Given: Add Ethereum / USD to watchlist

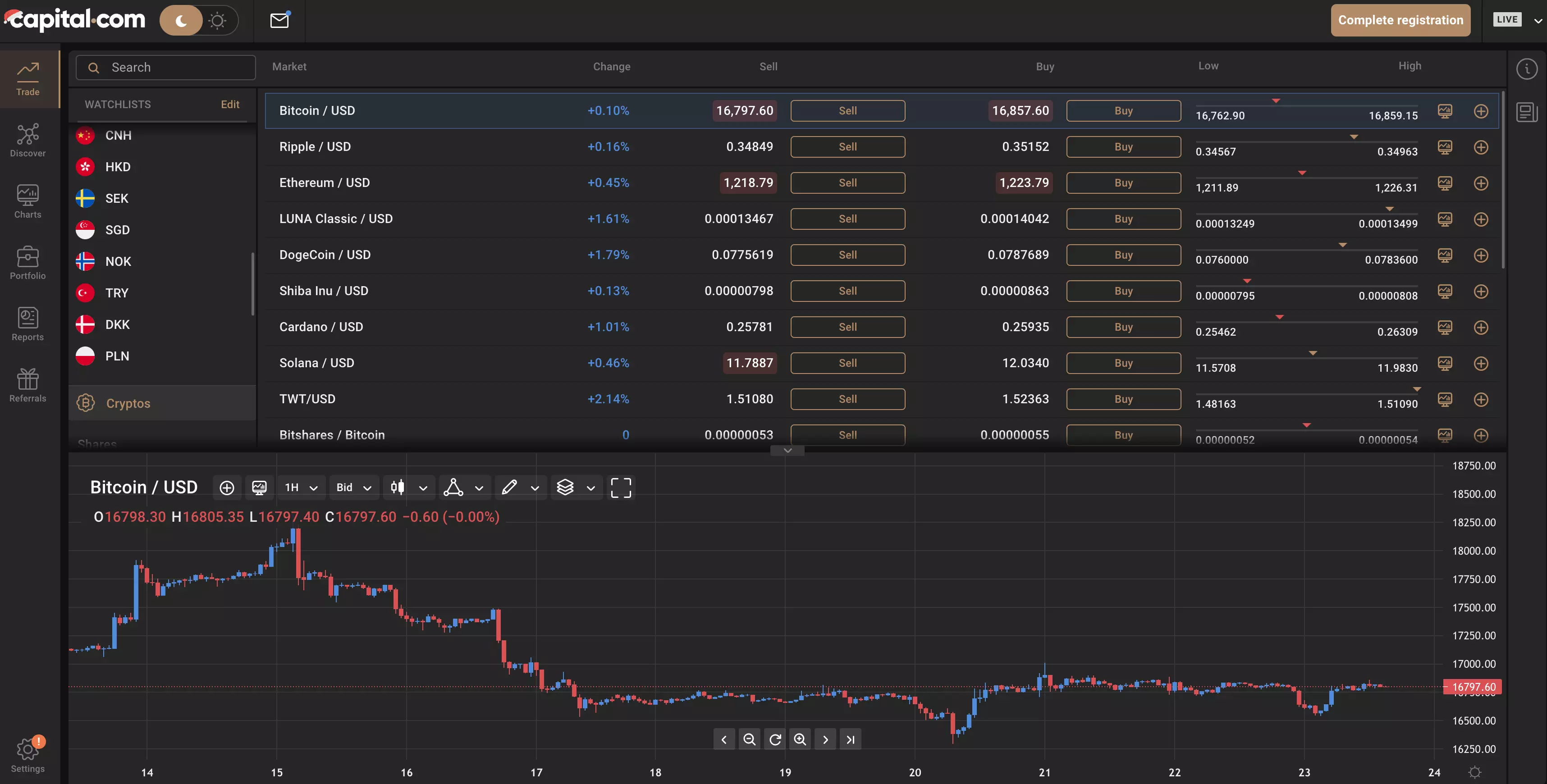Looking at the screenshot, I should [1481, 183].
